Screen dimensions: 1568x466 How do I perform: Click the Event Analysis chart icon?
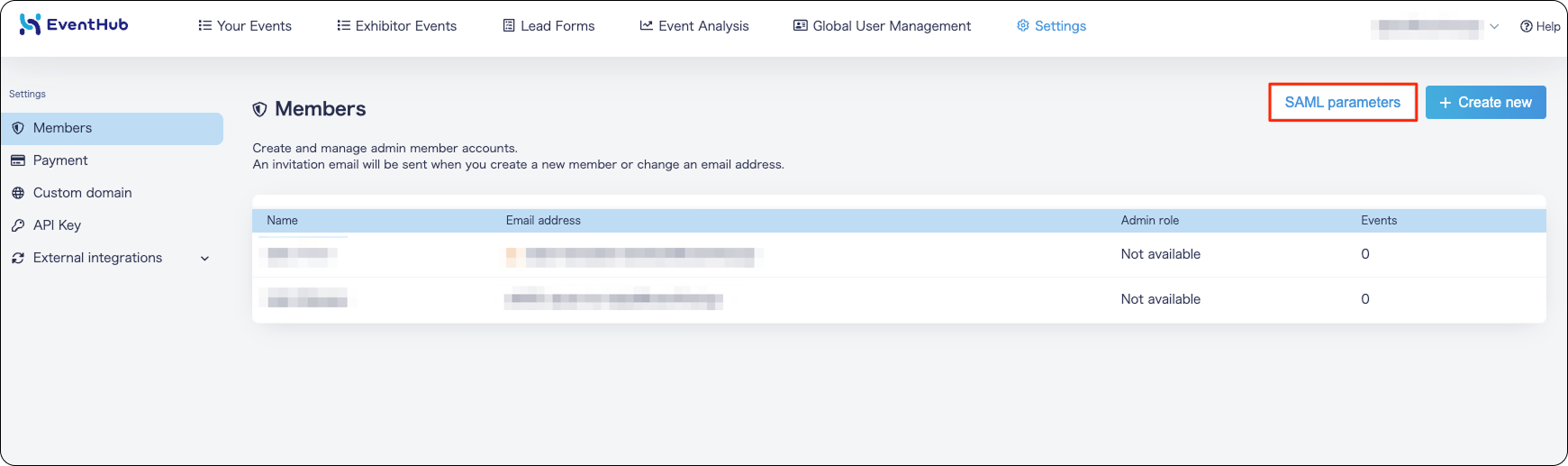coord(646,26)
